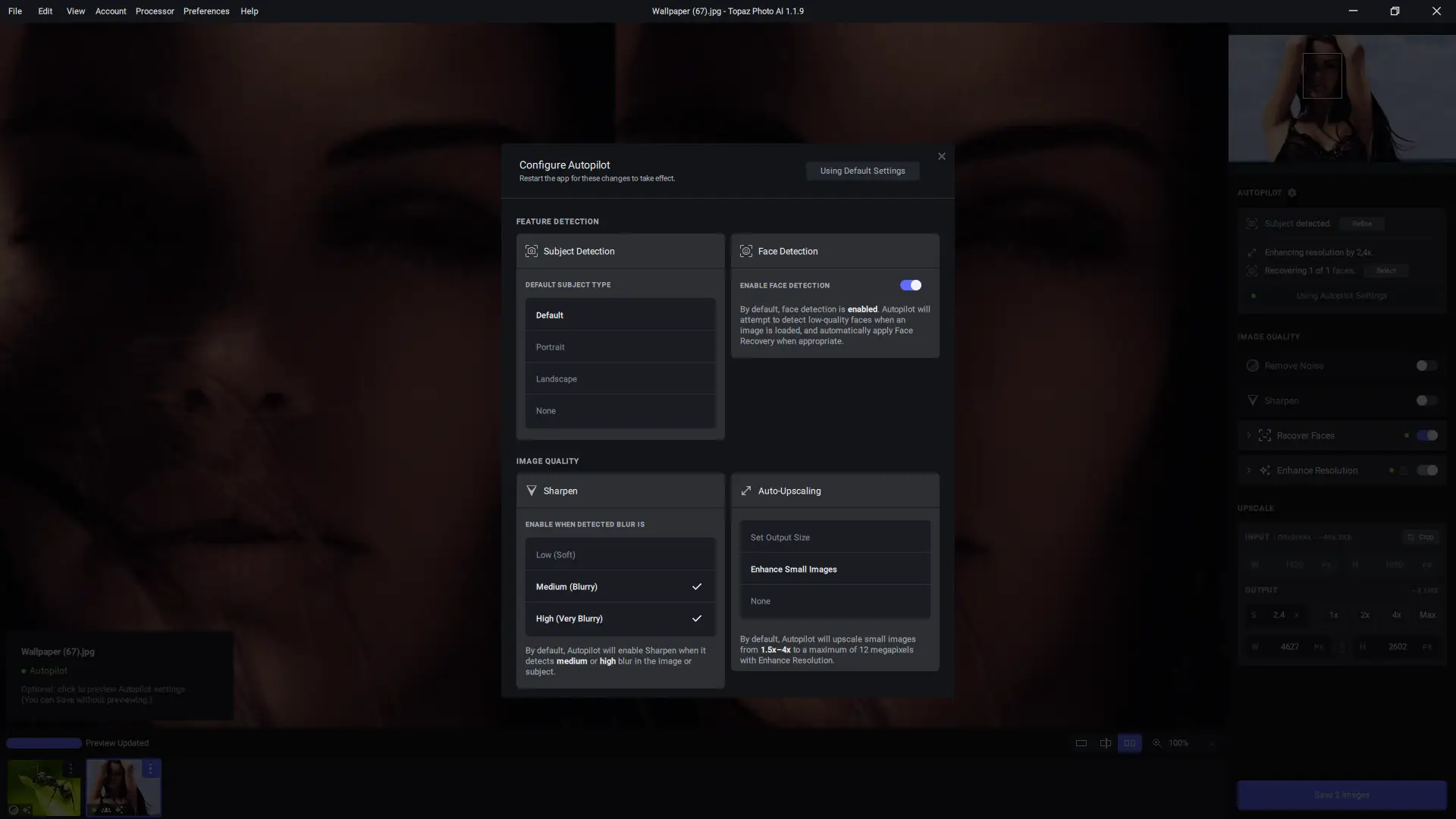Expand the Recover Faces section chevron

coord(1249,435)
